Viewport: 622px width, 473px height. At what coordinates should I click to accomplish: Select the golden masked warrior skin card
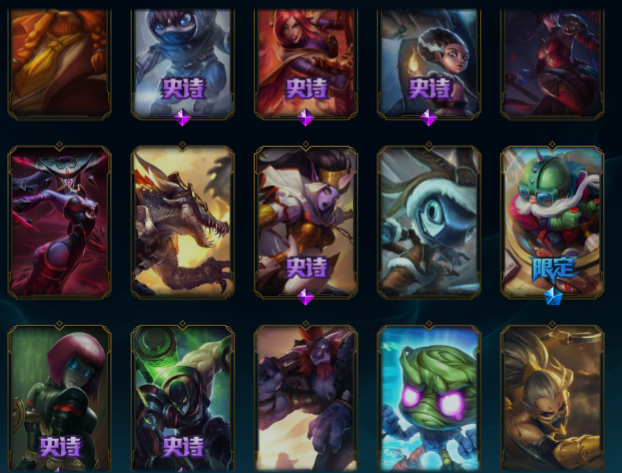point(552,399)
